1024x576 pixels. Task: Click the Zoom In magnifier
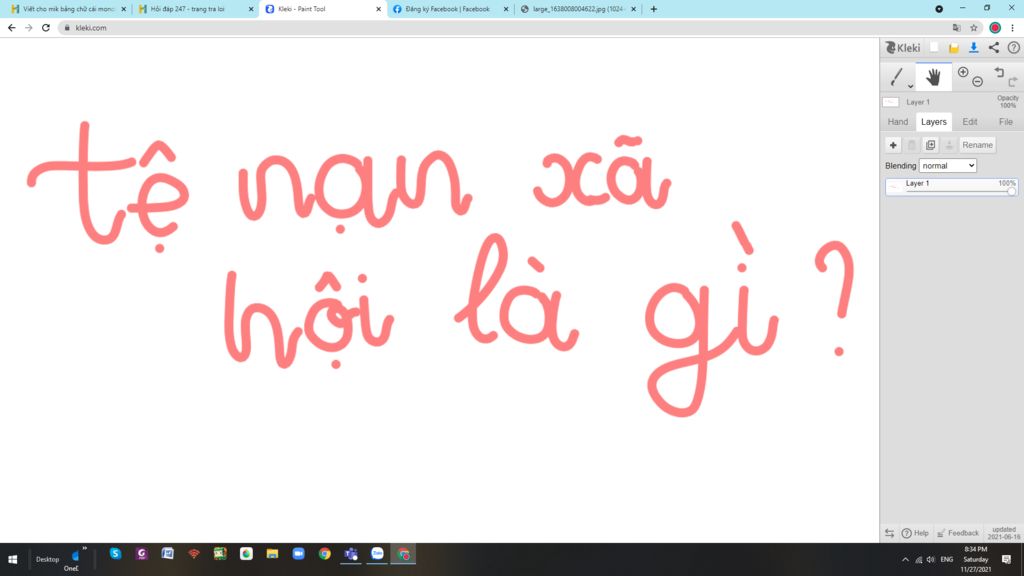point(963,72)
